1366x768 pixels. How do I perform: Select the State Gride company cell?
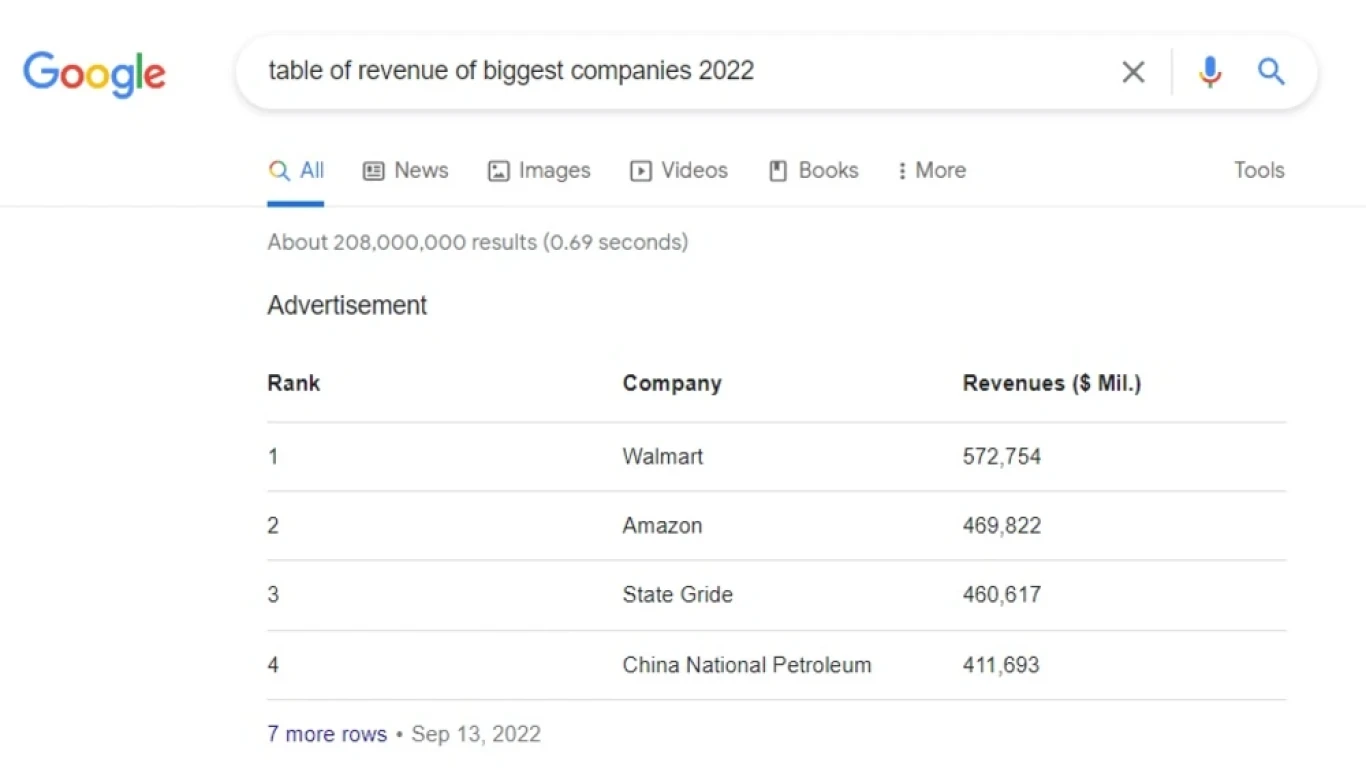[x=678, y=594]
